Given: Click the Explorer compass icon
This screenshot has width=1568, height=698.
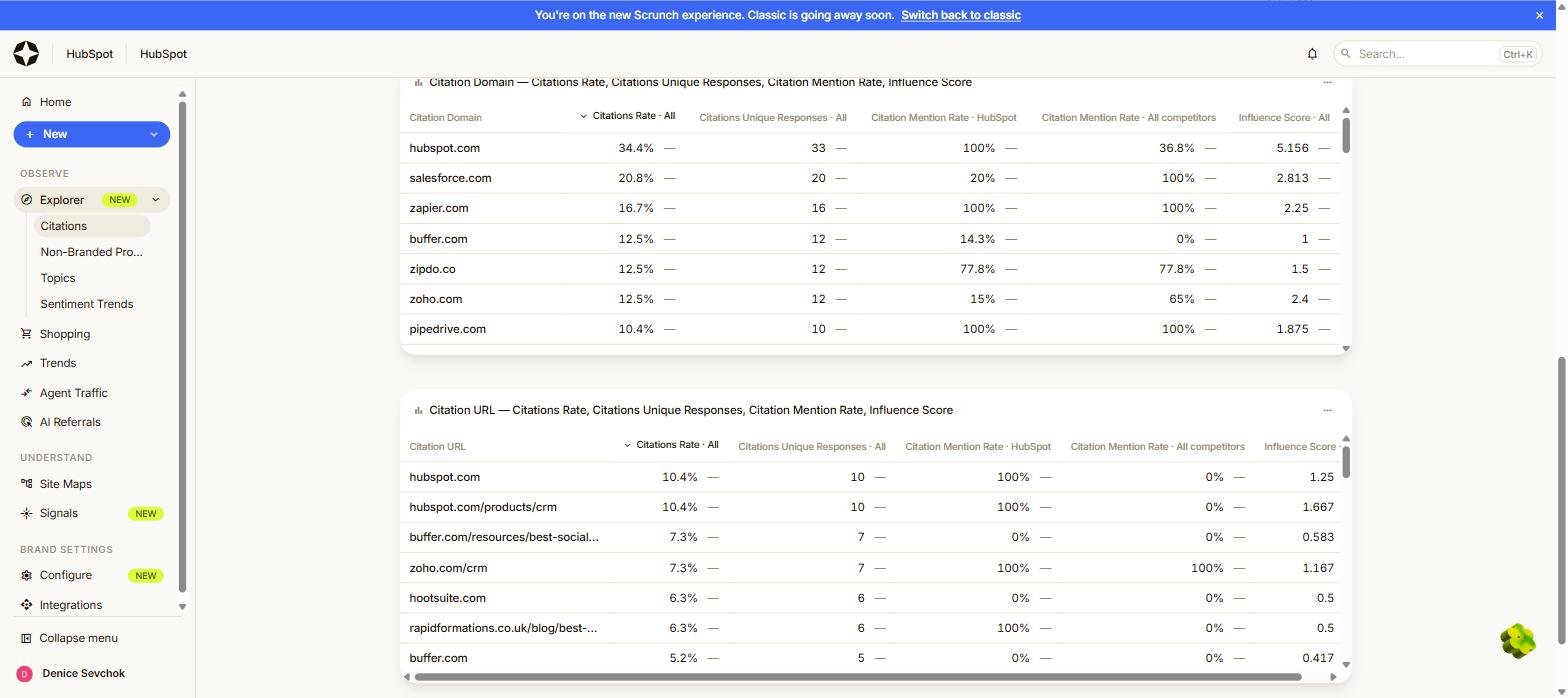Looking at the screenshot, I should (26, 200).
